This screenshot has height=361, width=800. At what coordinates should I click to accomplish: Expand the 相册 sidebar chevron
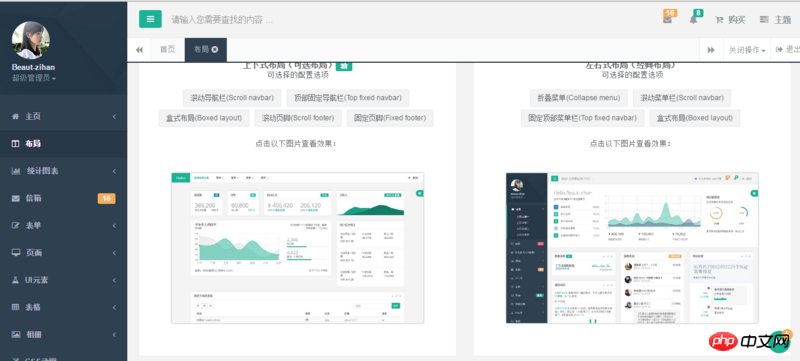click(x=114, y=334)
